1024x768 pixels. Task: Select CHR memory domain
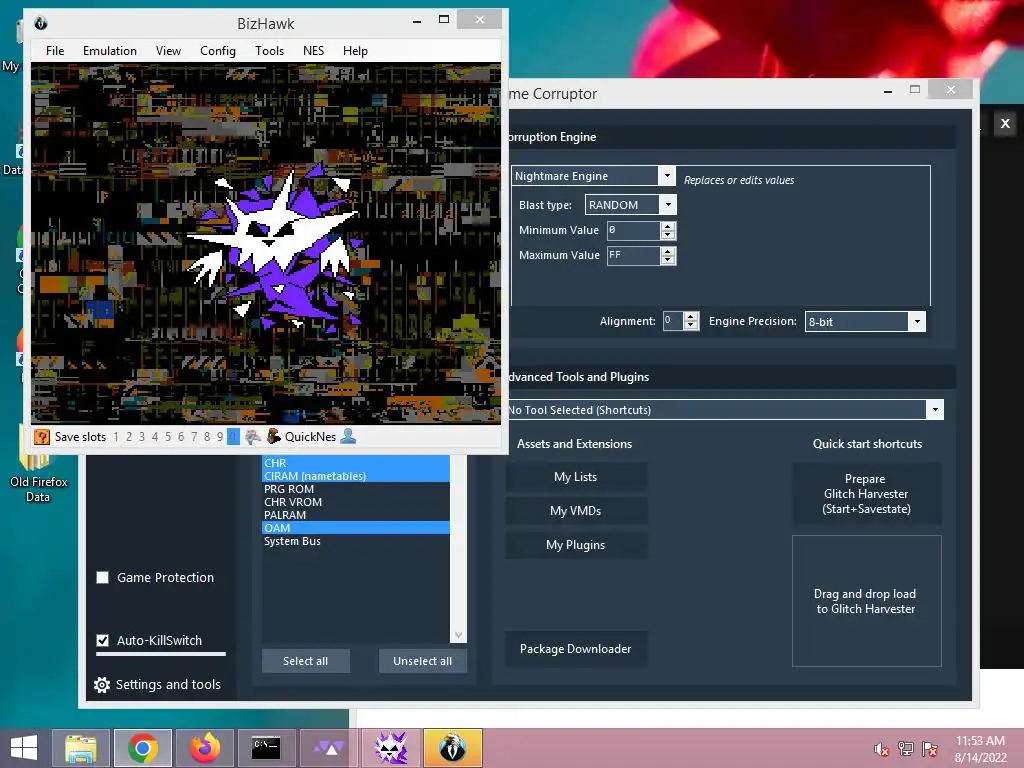pos(356,462)
